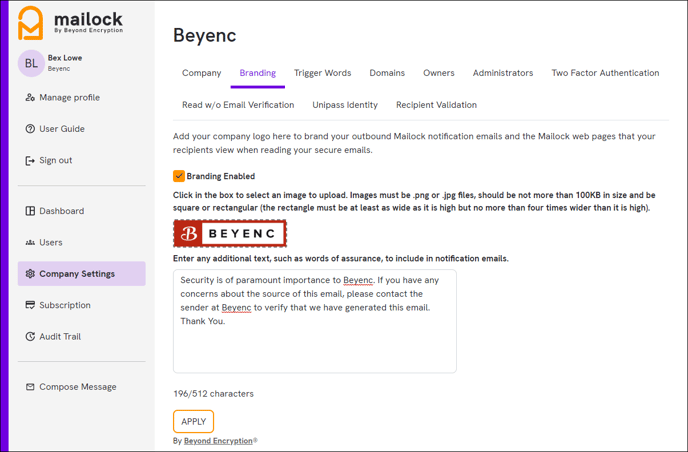
Task: Open the Company tab
Action: point(201,73)
